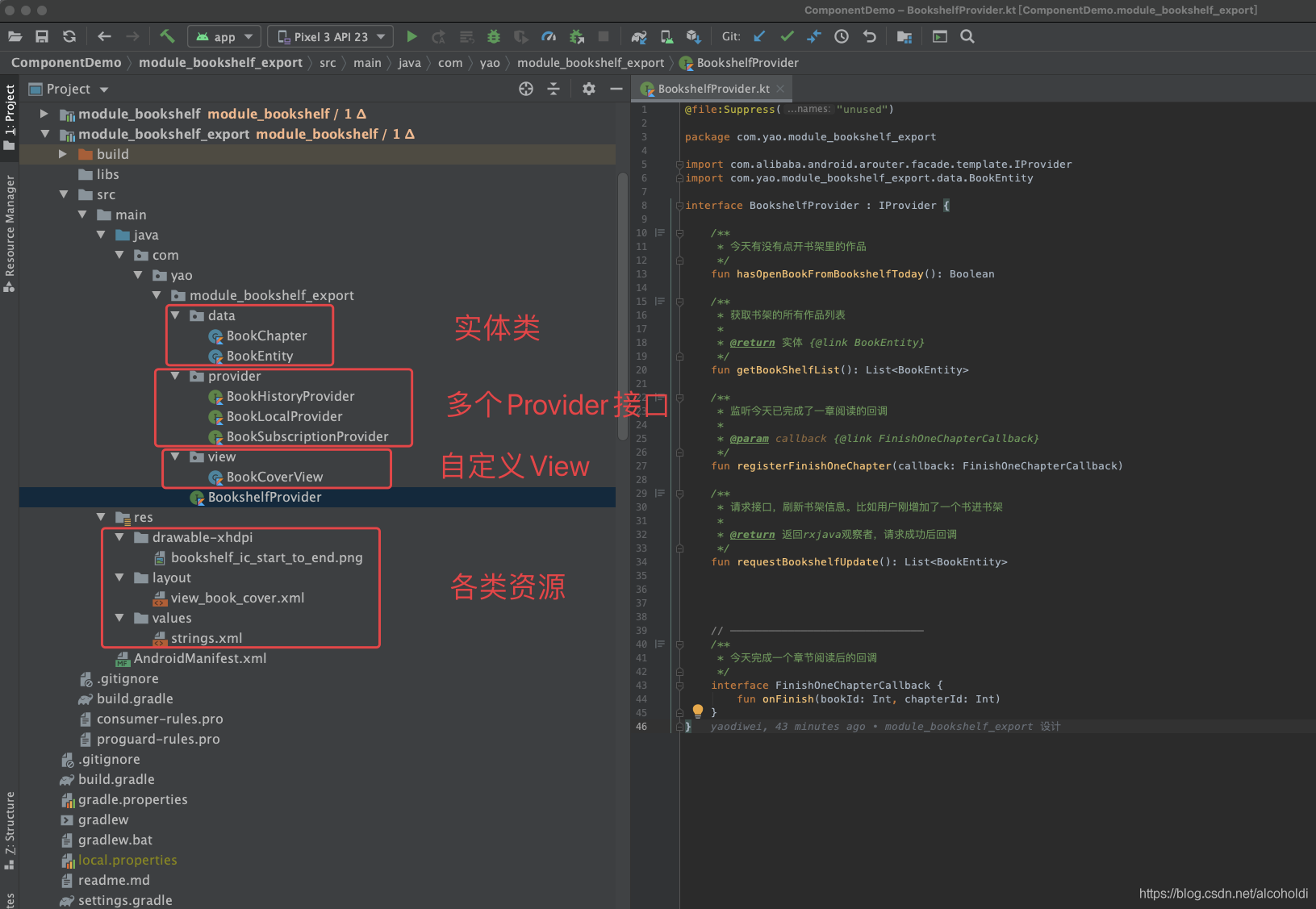Click module_bookshelf_export in breadcrumb bar
Image resolution: width=1316 pixels, height=909 pixels.
(x=220, y=63)
